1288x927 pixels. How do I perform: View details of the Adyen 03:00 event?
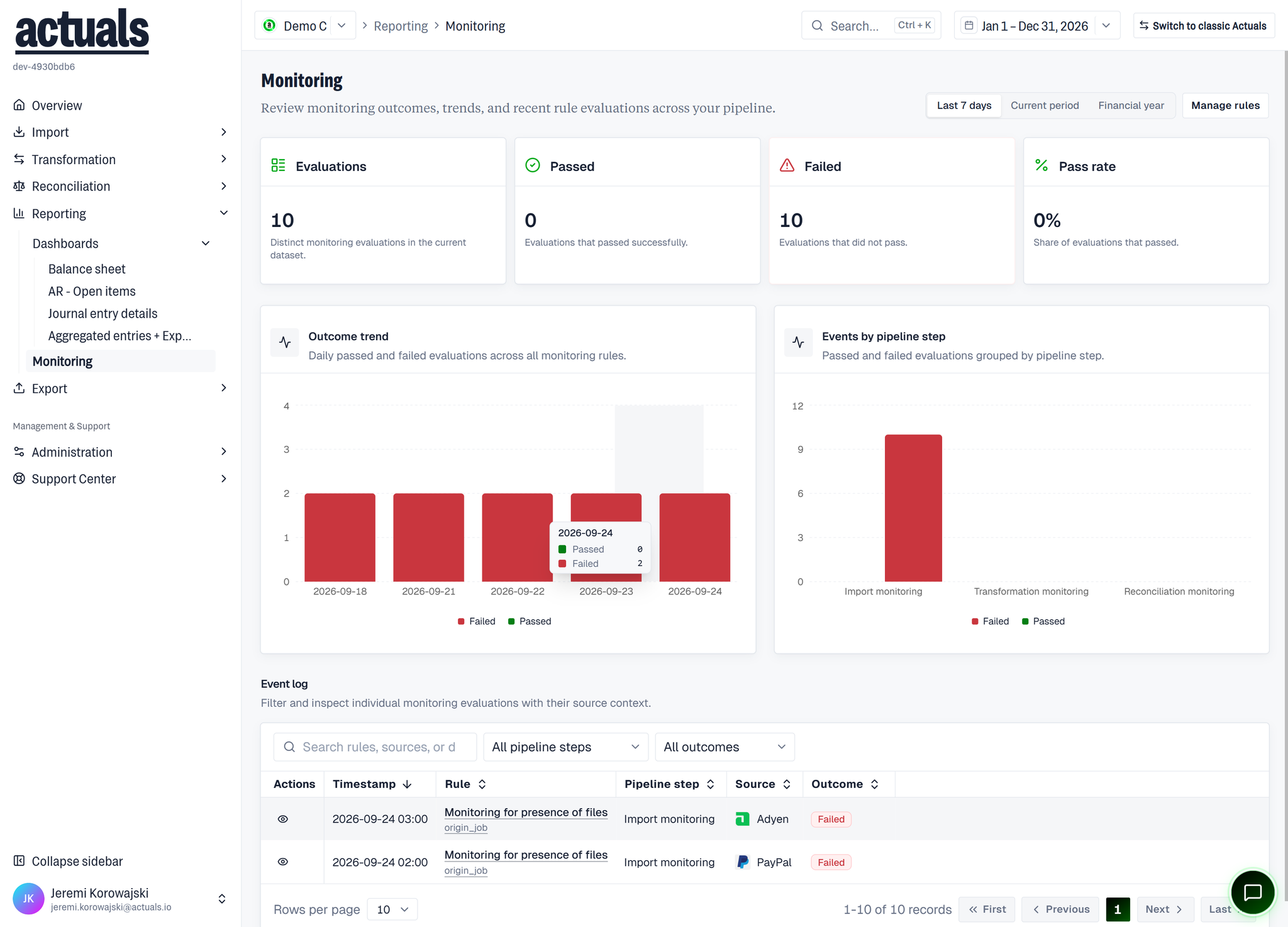pos(283,819)
